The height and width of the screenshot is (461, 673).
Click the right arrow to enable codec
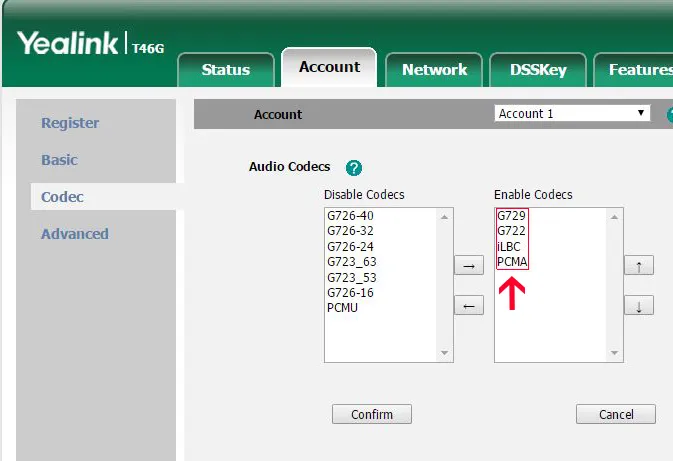pos(468,266)
